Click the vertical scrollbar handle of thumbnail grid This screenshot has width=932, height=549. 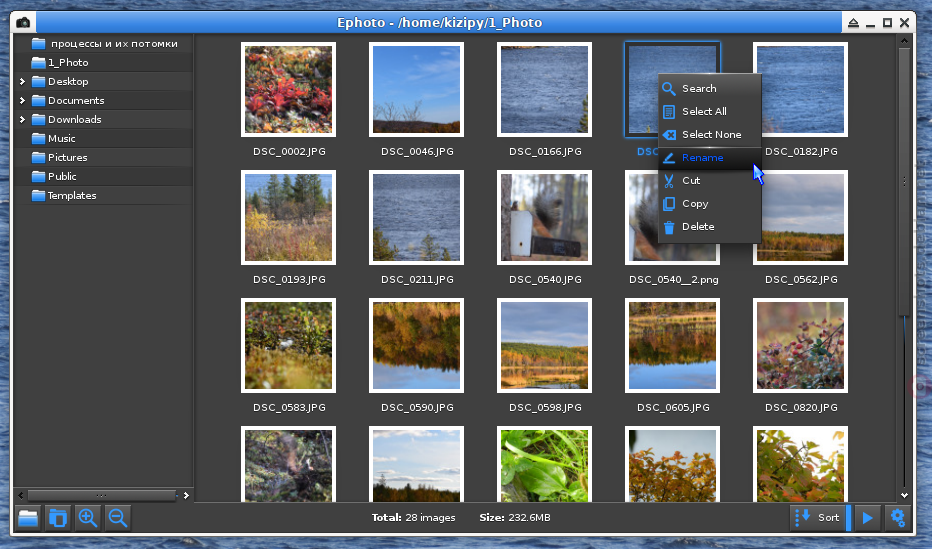coord(904,181)
